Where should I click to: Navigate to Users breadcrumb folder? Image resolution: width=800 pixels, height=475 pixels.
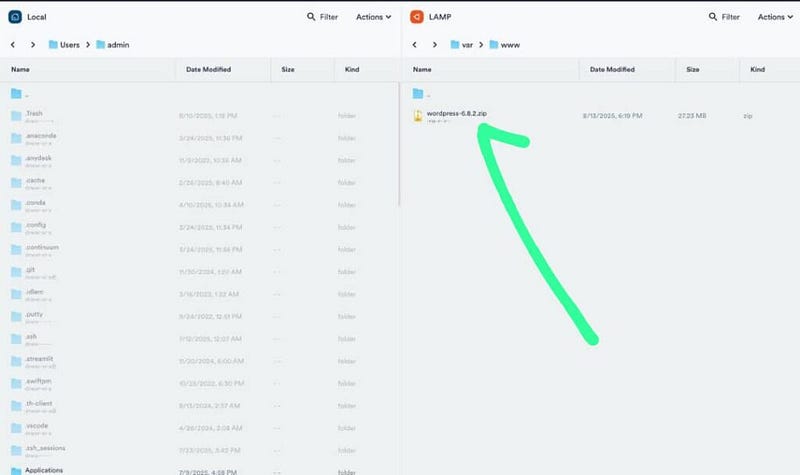pos(64,45)
